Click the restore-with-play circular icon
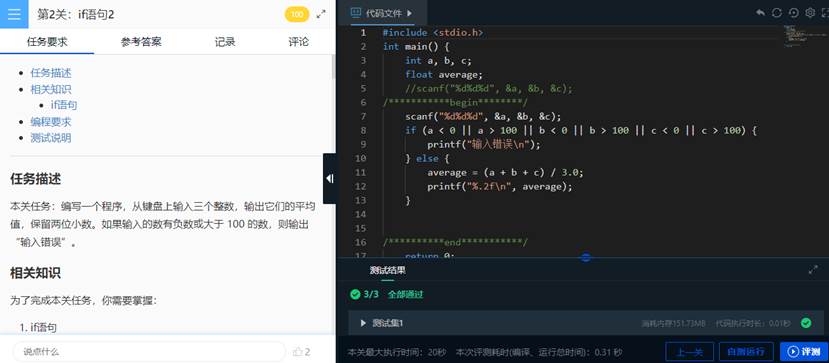Image resolution: width=829 pixels, height=363 pixels. 794,13
